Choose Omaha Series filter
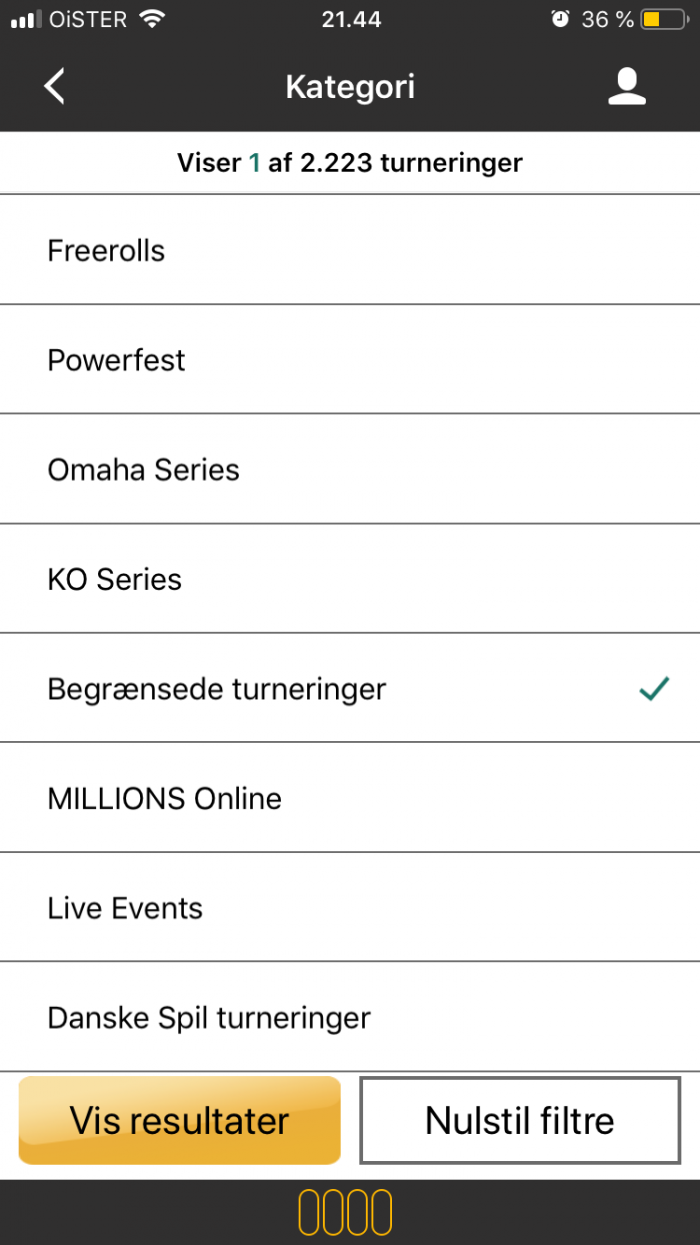The width and height of the screenshot is (700, 1245). [350, 469]
